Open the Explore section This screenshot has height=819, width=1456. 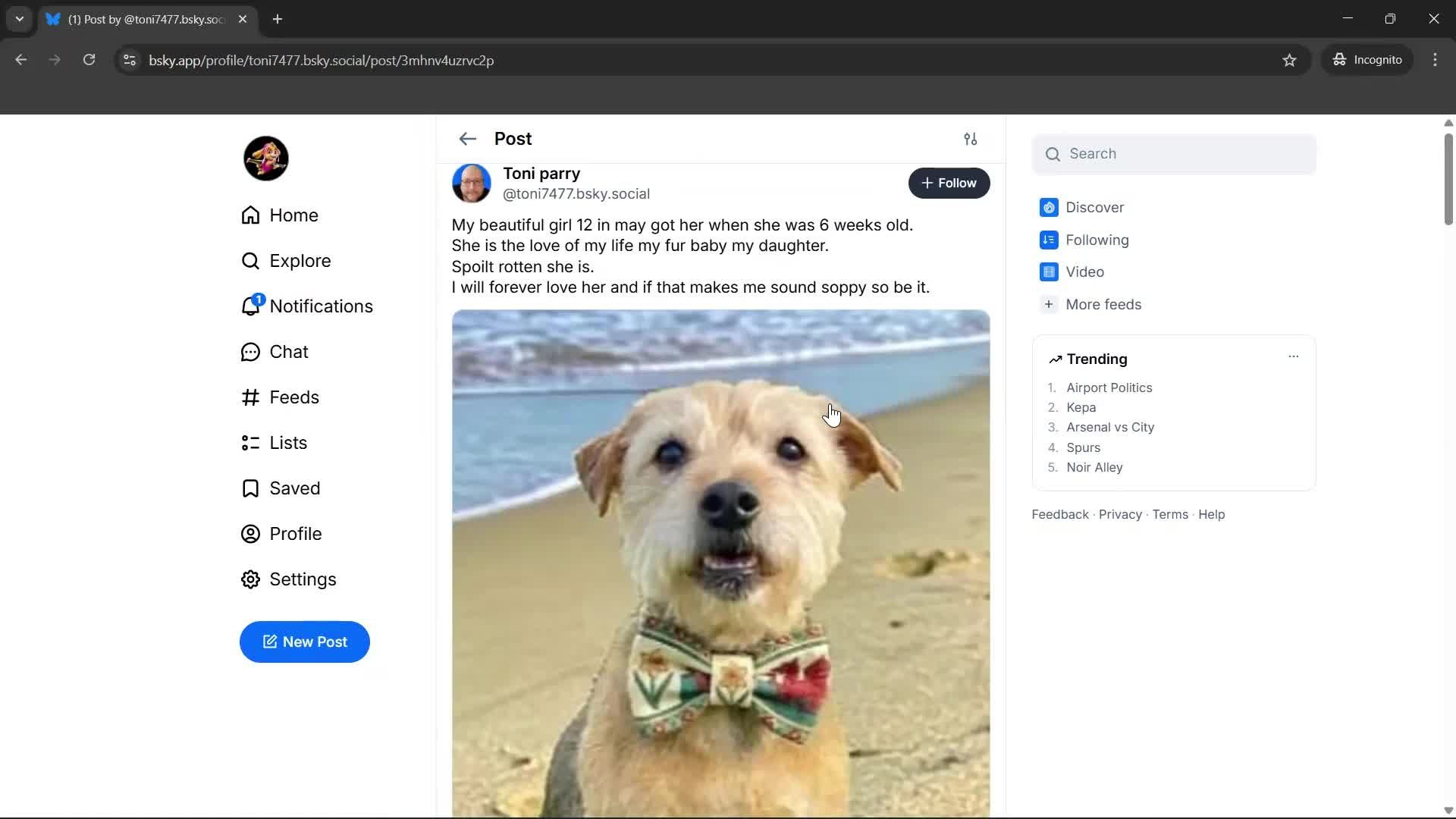pos(301,260)
